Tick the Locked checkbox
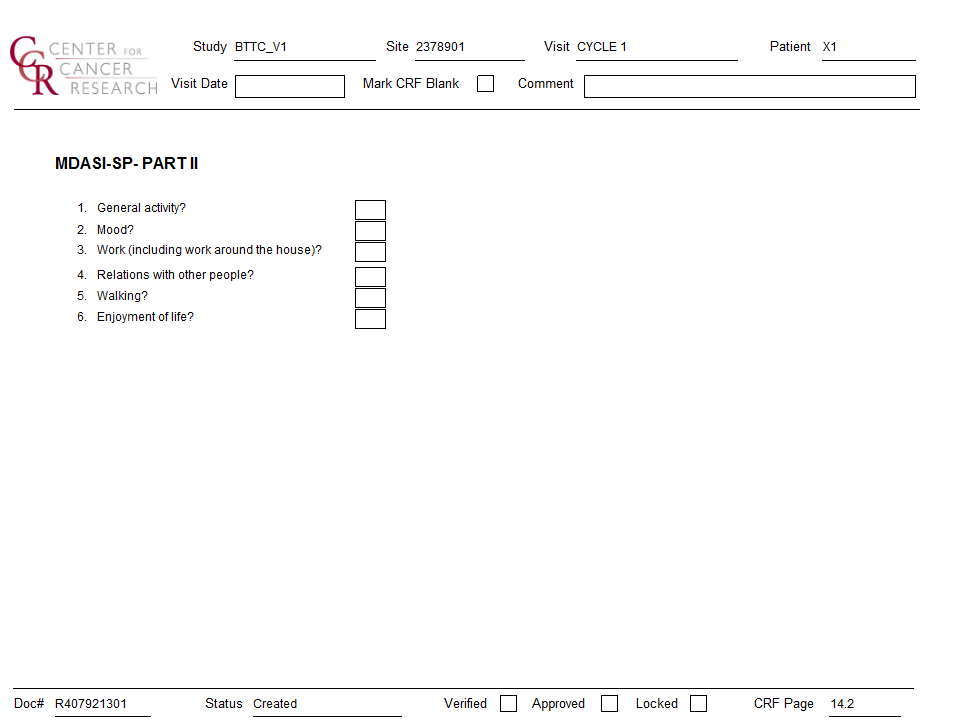The height and width of the screenshot is (723, 960). [698, 704]
